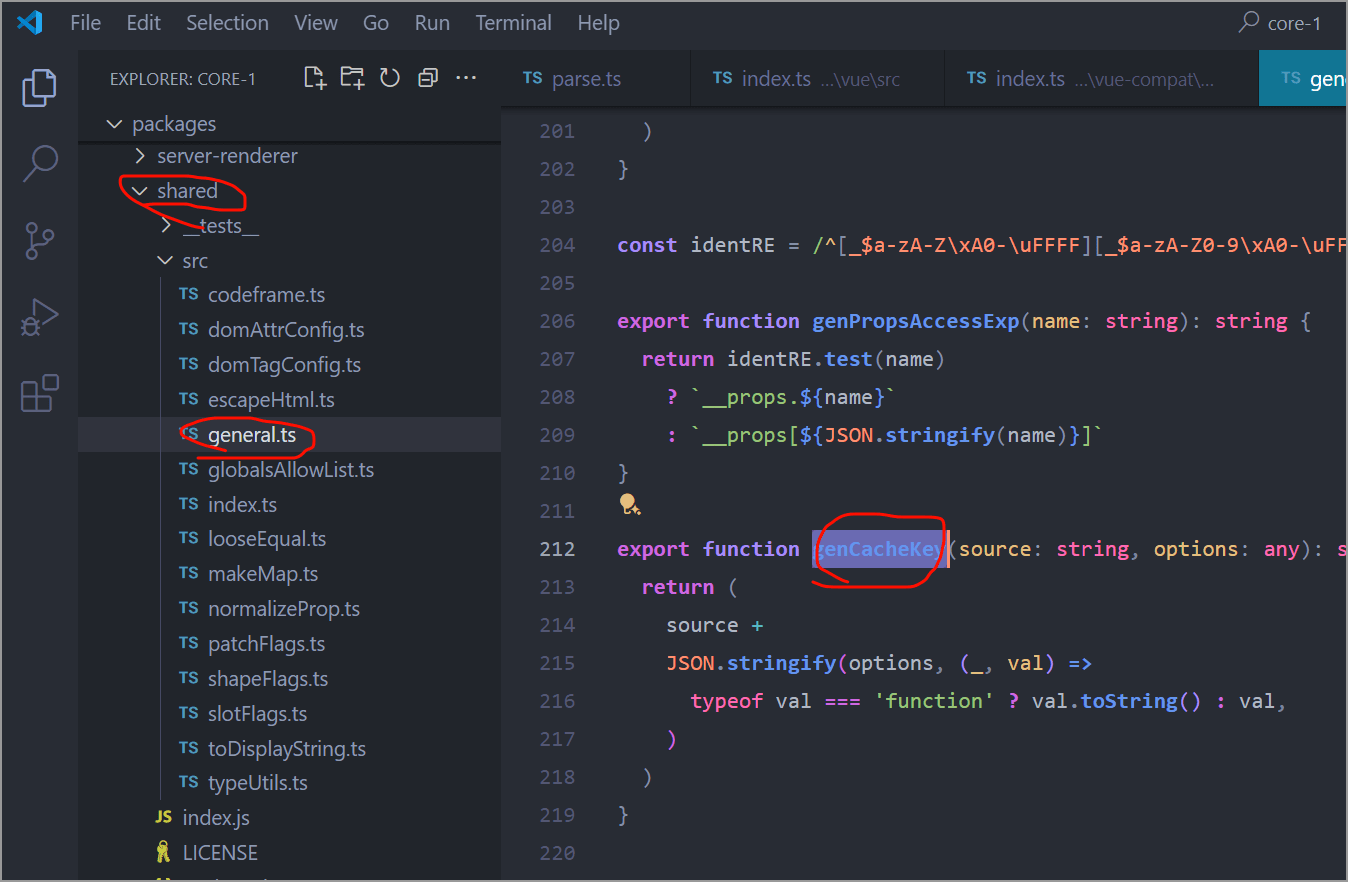This screenshot has height=882, width=1348.
Task: Expand the server-renderer folder
Action: (x=140, y=156)
